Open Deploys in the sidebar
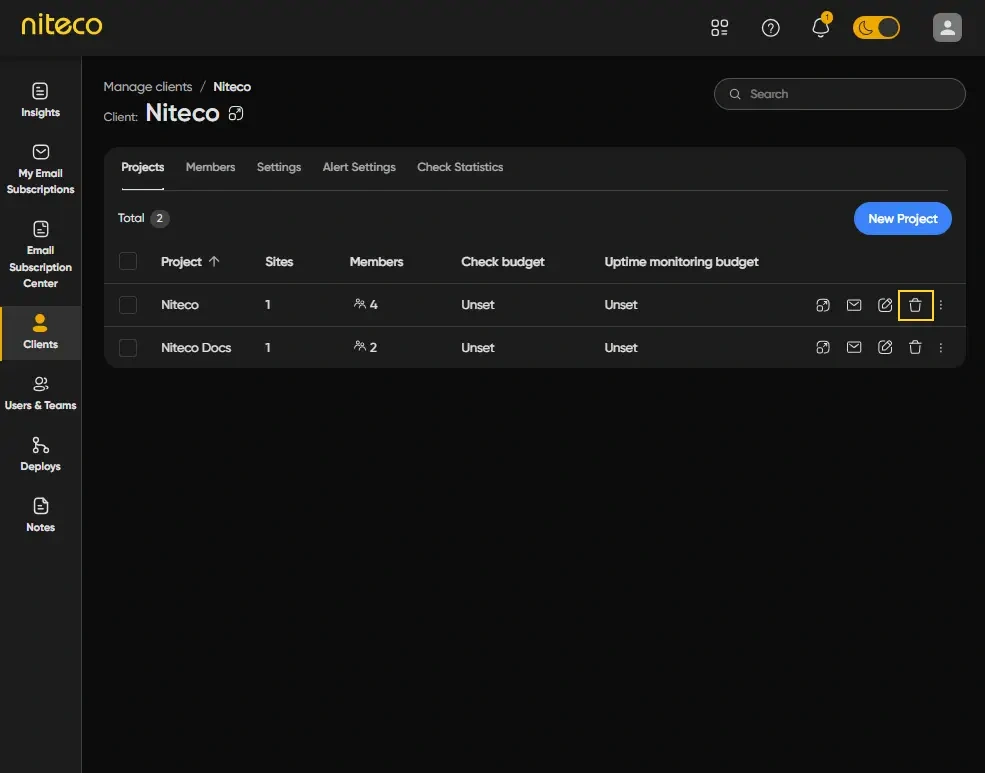985x773 pixels. [40, 455]
